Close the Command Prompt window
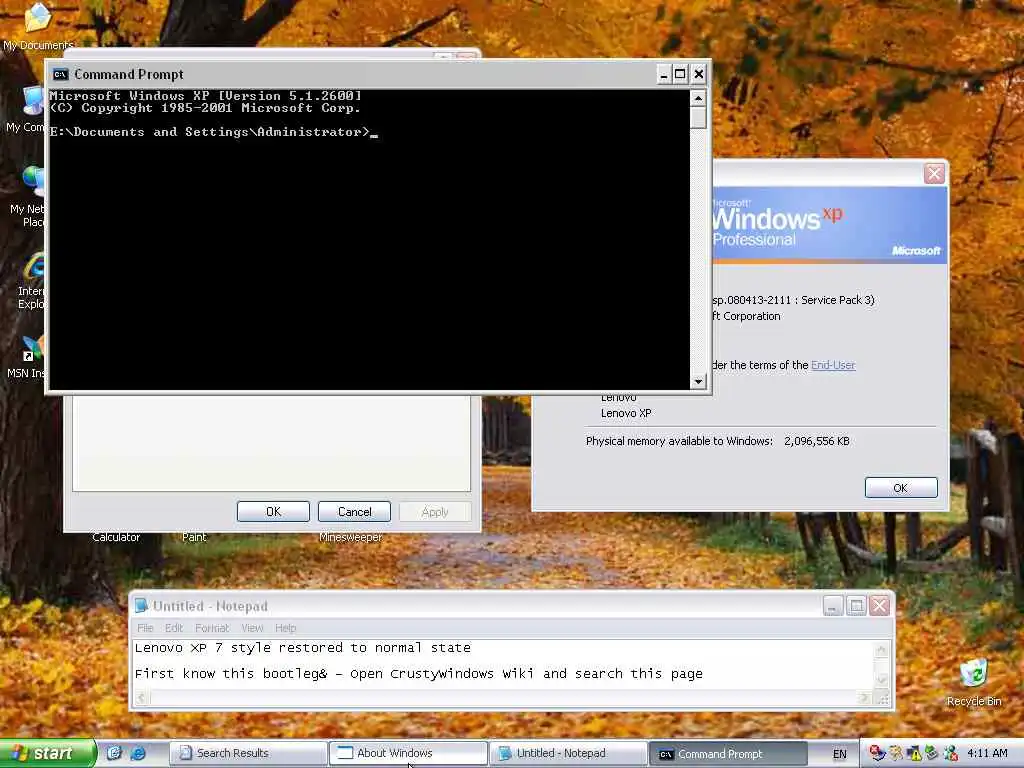Viewport: 1024px width, 768px height. tap(698, 74)
